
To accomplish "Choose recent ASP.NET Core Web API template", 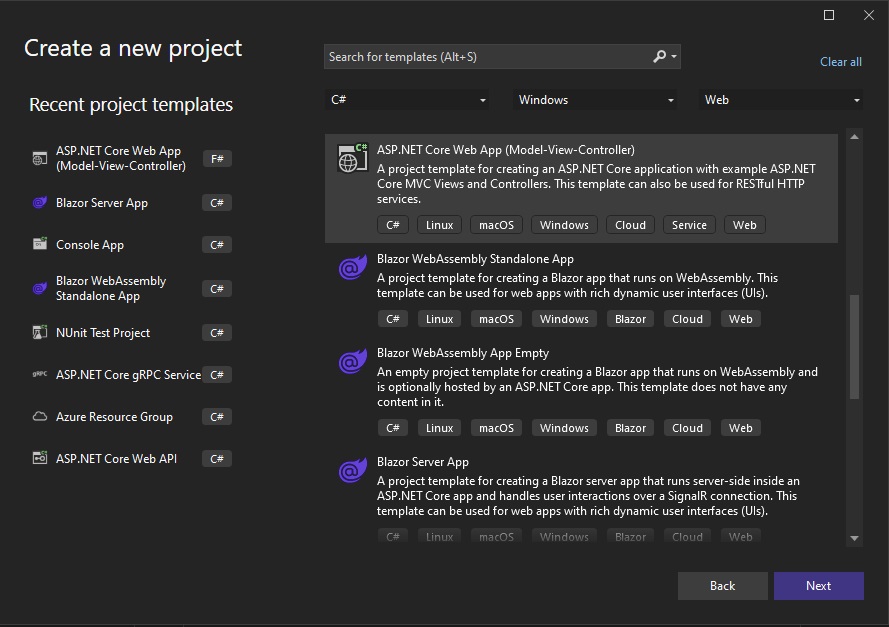I will pos(132,458).
